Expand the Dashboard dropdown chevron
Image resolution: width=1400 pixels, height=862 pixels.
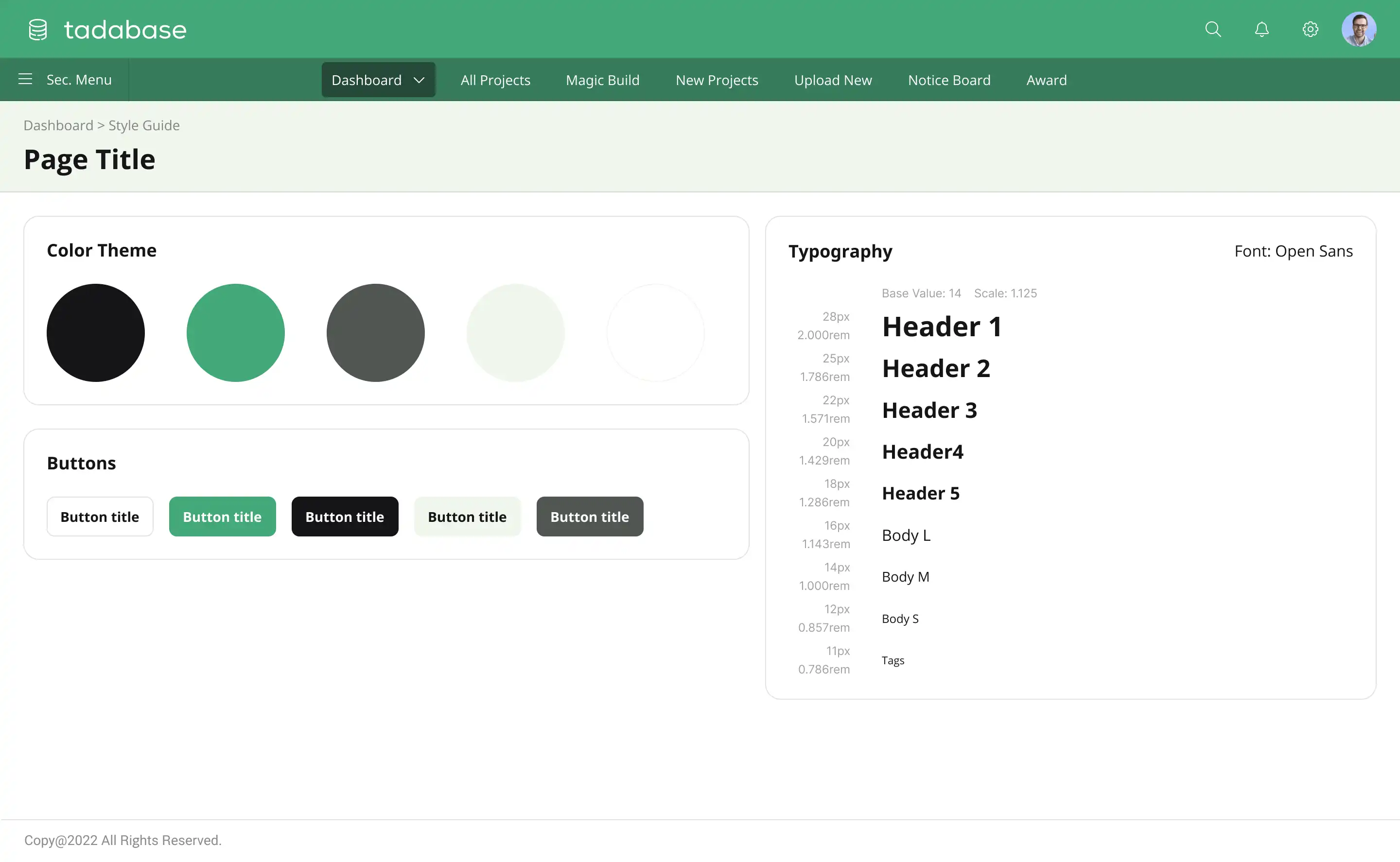tap(419, 80)
